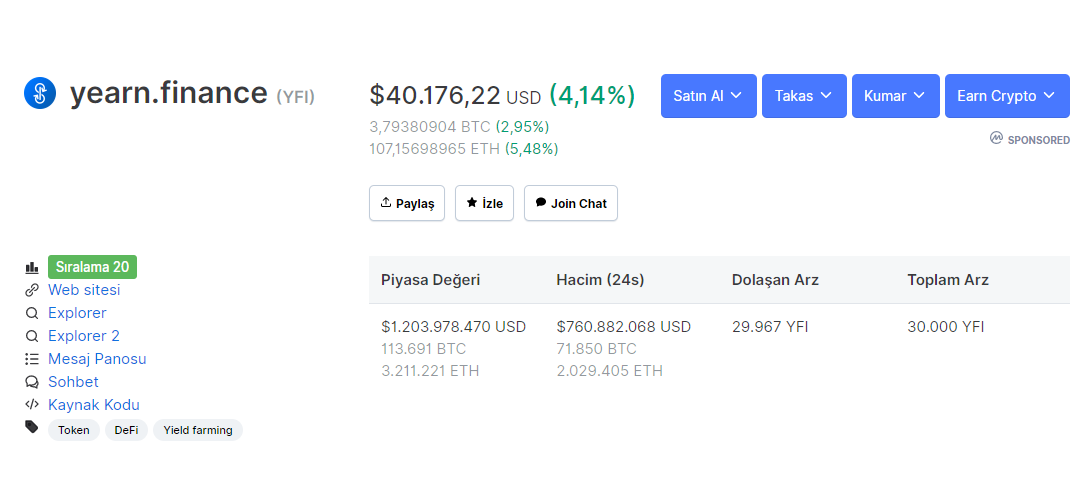
Task: Click the yearn.finance title text
Action: (x=169, y=93)
